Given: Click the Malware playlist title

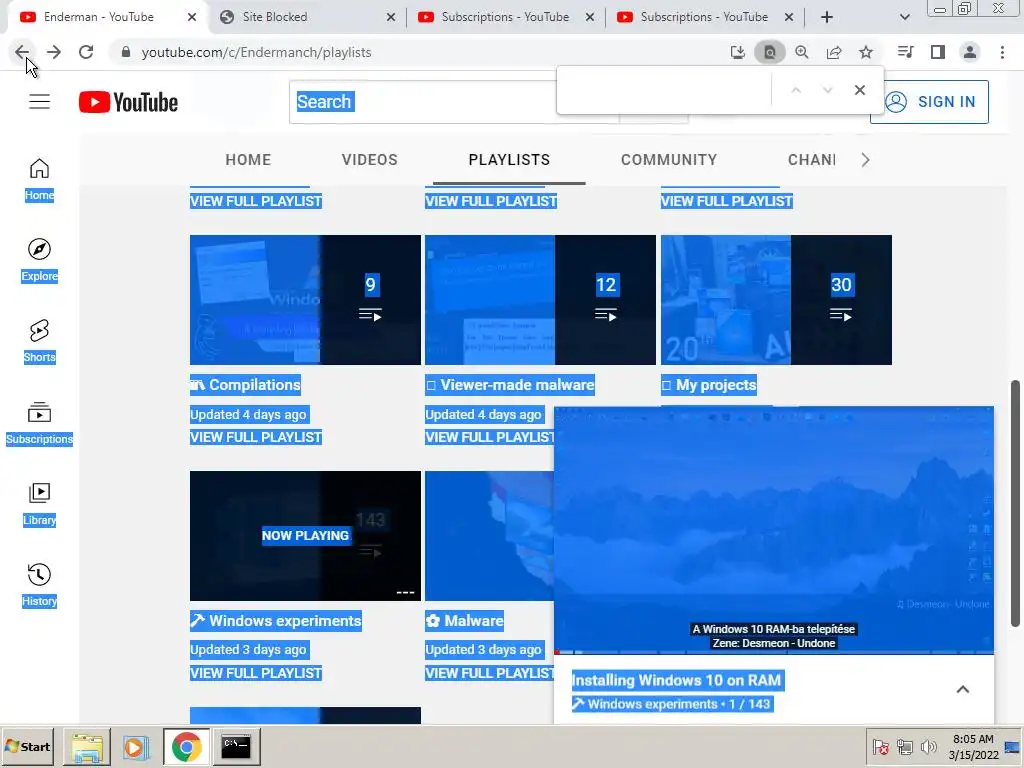Looking at the screenshot, I should [x=464, y=620].
